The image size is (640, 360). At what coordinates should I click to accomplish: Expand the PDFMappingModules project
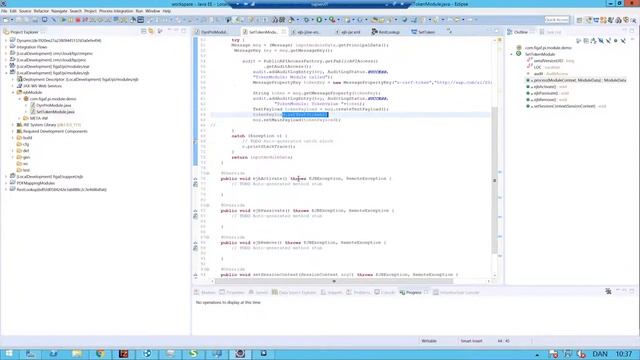pos(6,183)
